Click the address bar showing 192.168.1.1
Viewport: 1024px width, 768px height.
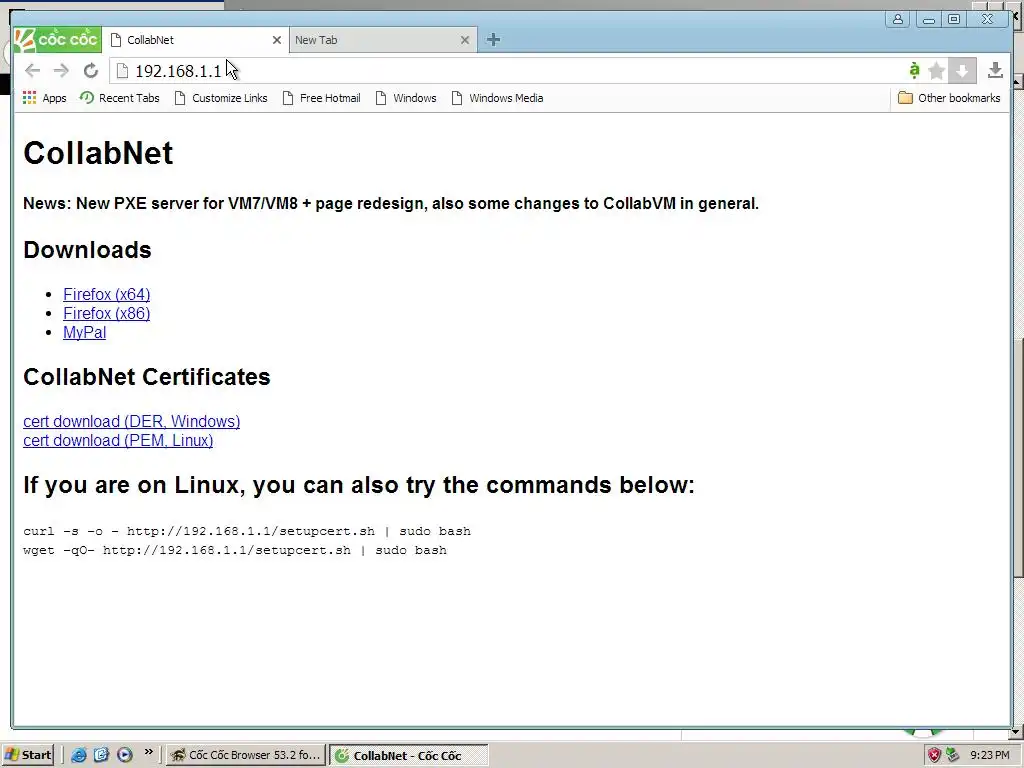(x=509, y=71)
